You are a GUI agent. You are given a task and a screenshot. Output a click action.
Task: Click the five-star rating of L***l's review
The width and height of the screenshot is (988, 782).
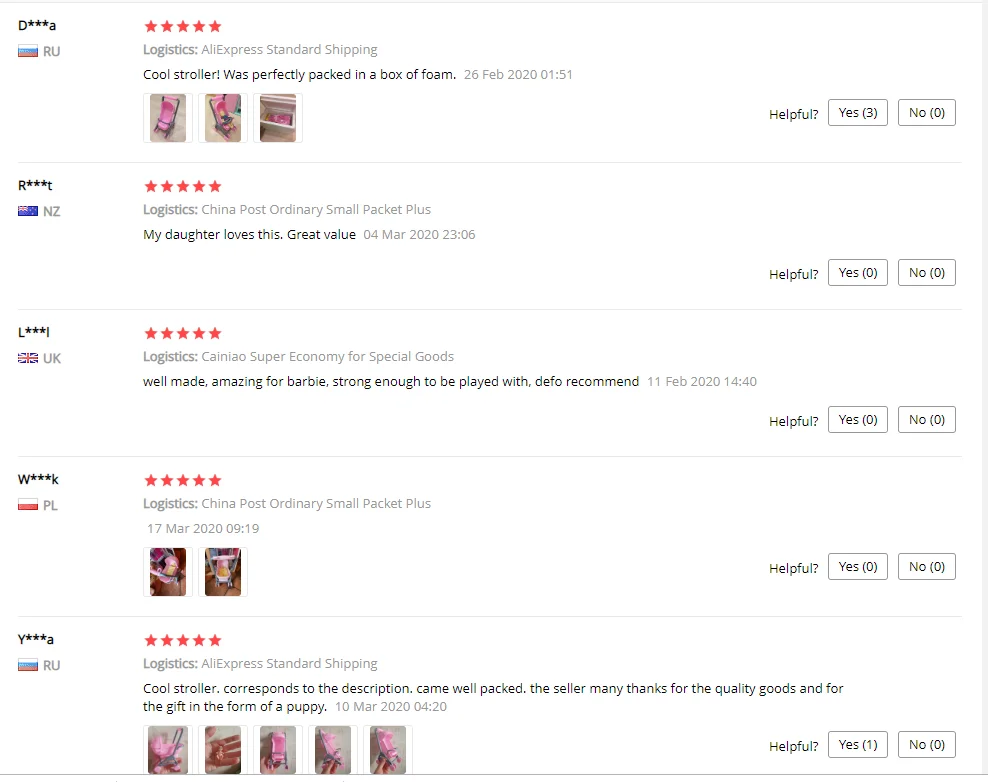[x=183, y=333]
